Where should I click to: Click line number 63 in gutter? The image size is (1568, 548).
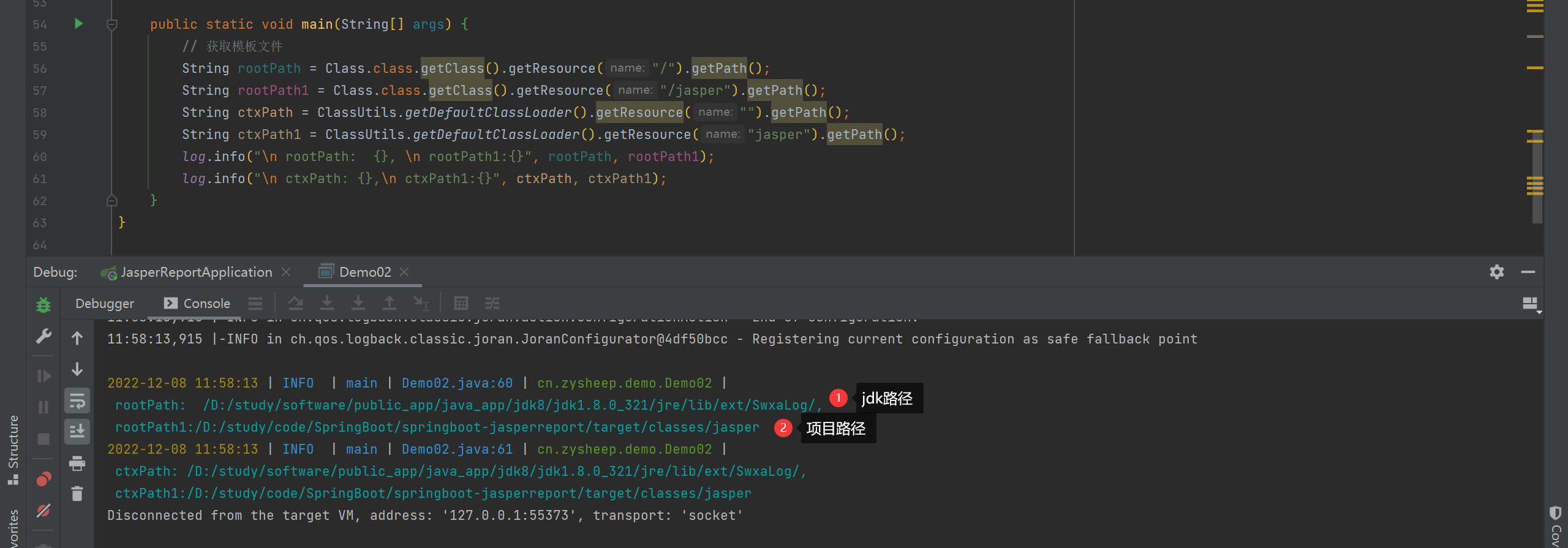coord(40,223)
